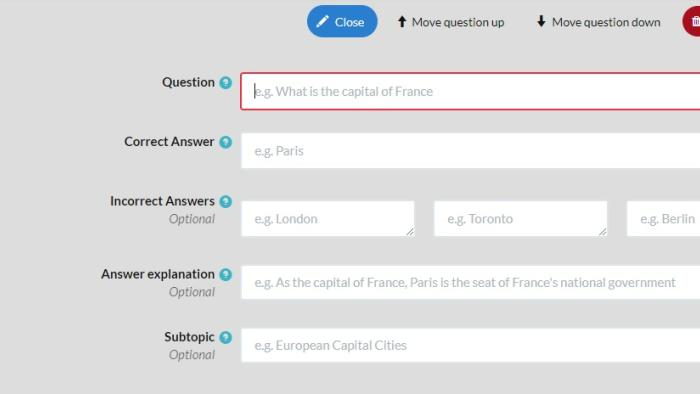Open help icon next to Correct Answer
The height and width of the screenshot is (394, 700).
point(225,142)
